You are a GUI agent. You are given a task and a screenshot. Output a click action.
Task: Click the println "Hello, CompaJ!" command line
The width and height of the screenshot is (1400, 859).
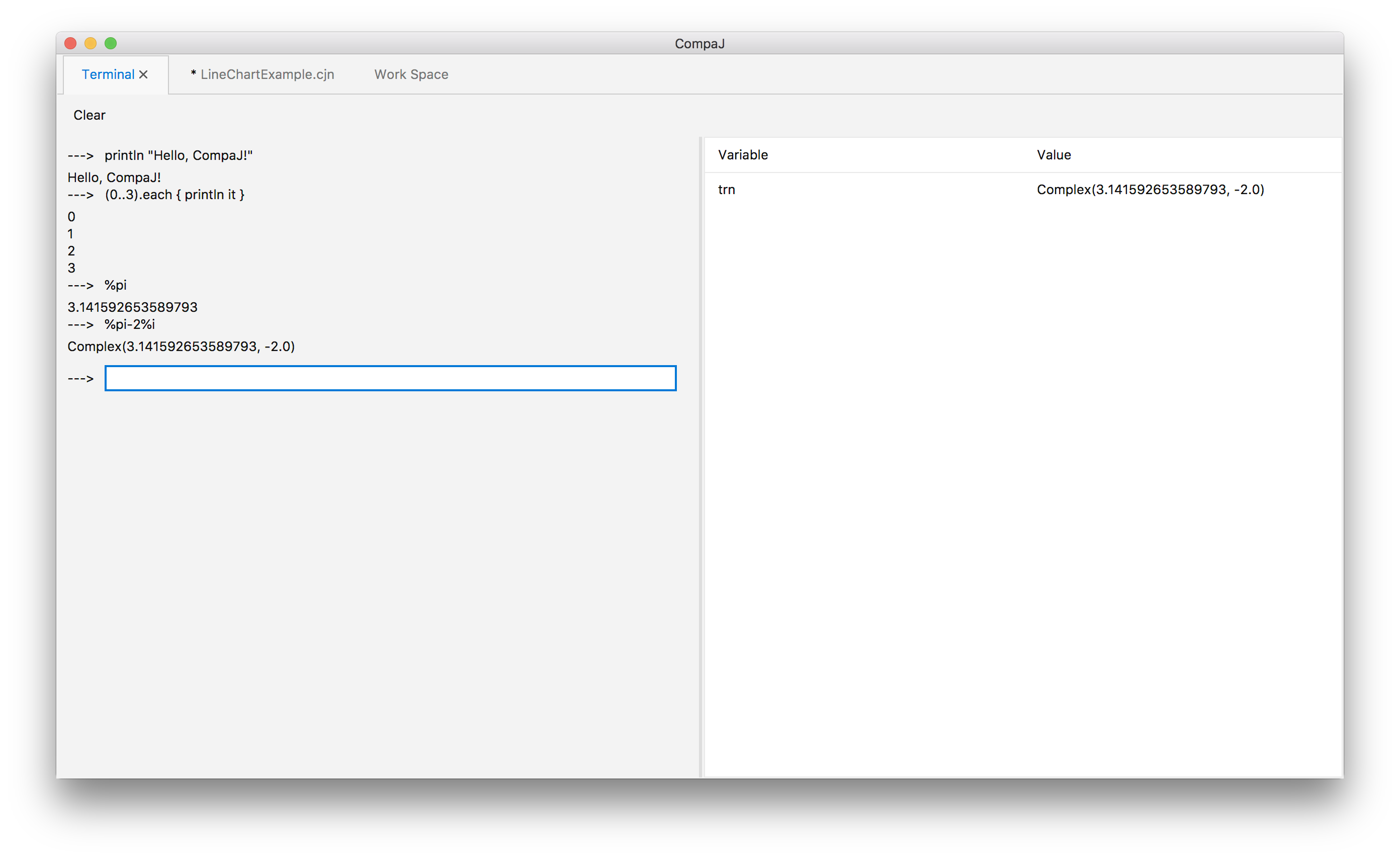click(x=178, y=155)
